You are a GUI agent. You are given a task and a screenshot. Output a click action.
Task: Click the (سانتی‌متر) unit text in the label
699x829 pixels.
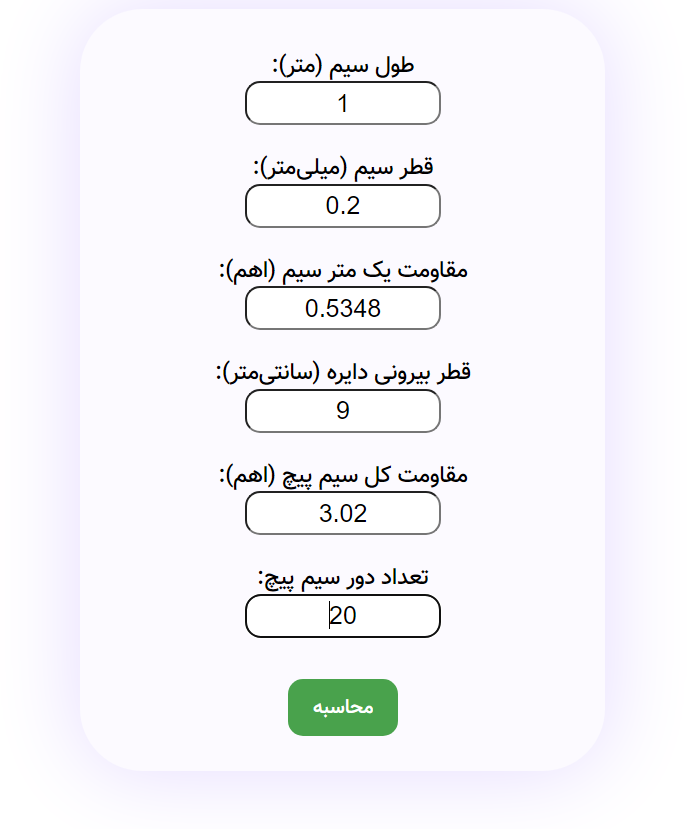coord(268,373)
